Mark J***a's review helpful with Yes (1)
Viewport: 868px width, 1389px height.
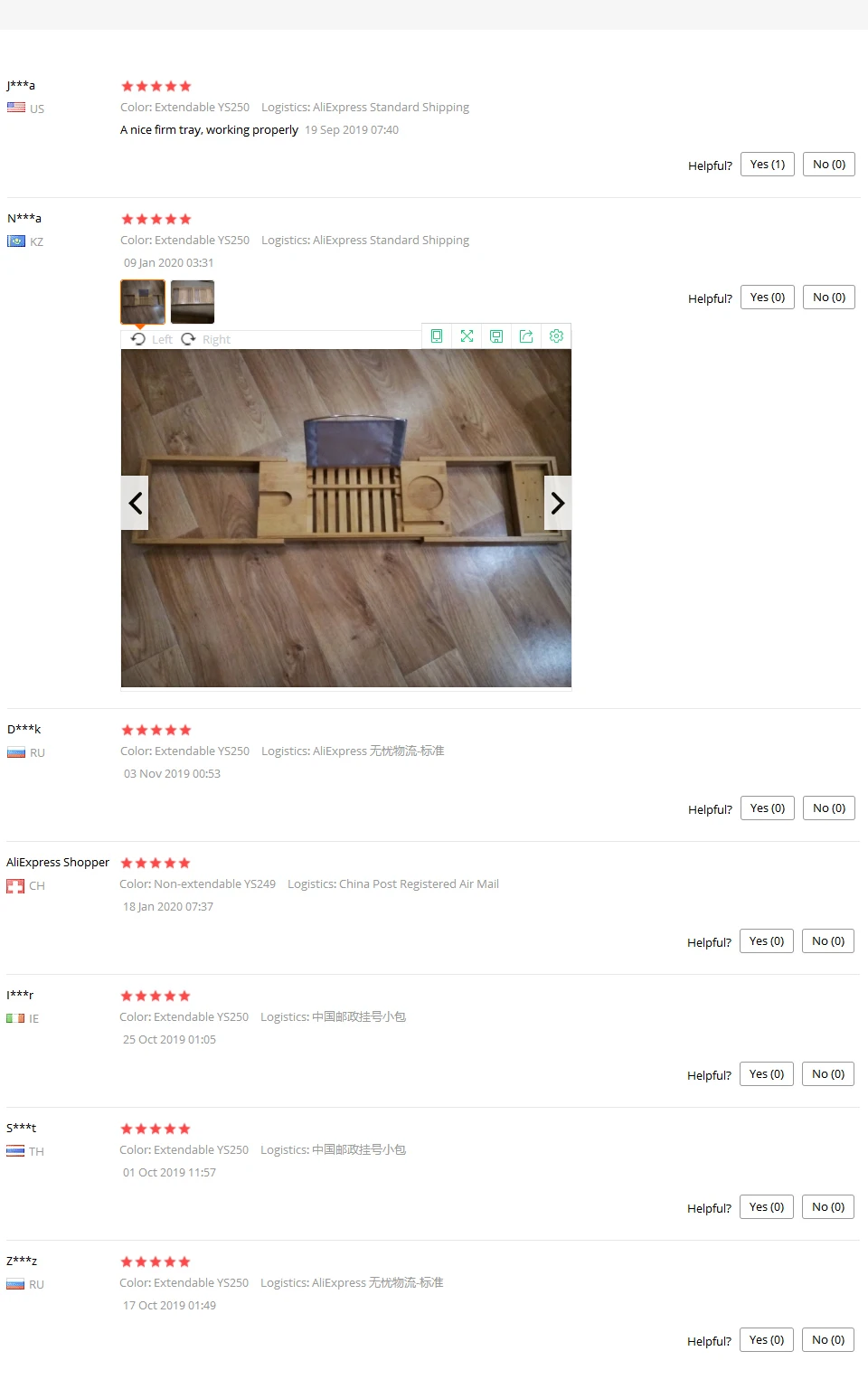click(768, 165)
